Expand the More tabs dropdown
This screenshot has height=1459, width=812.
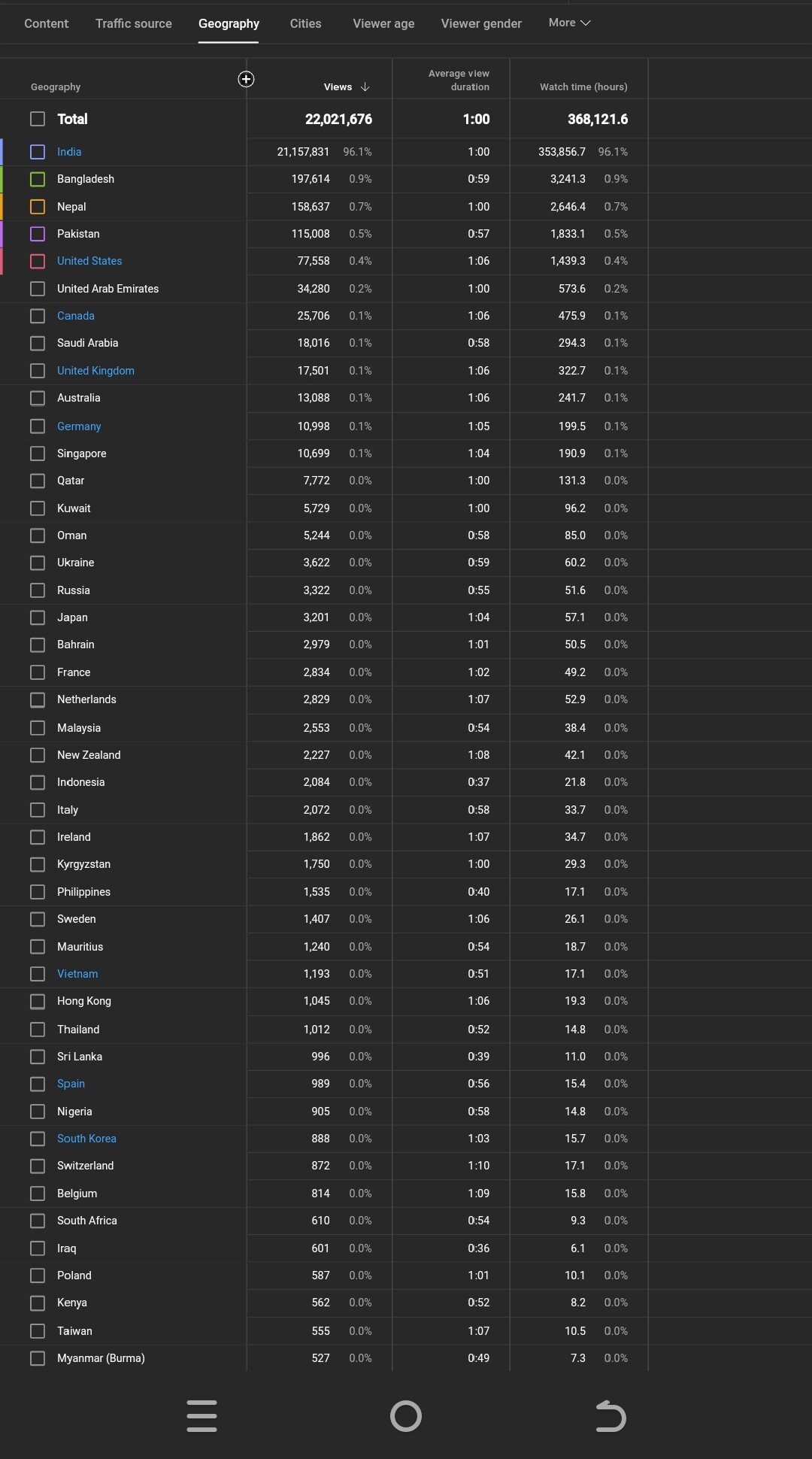tap(569, 23)
